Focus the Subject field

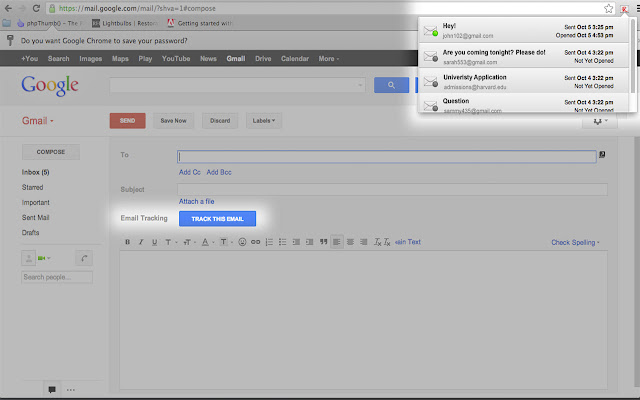392,189
